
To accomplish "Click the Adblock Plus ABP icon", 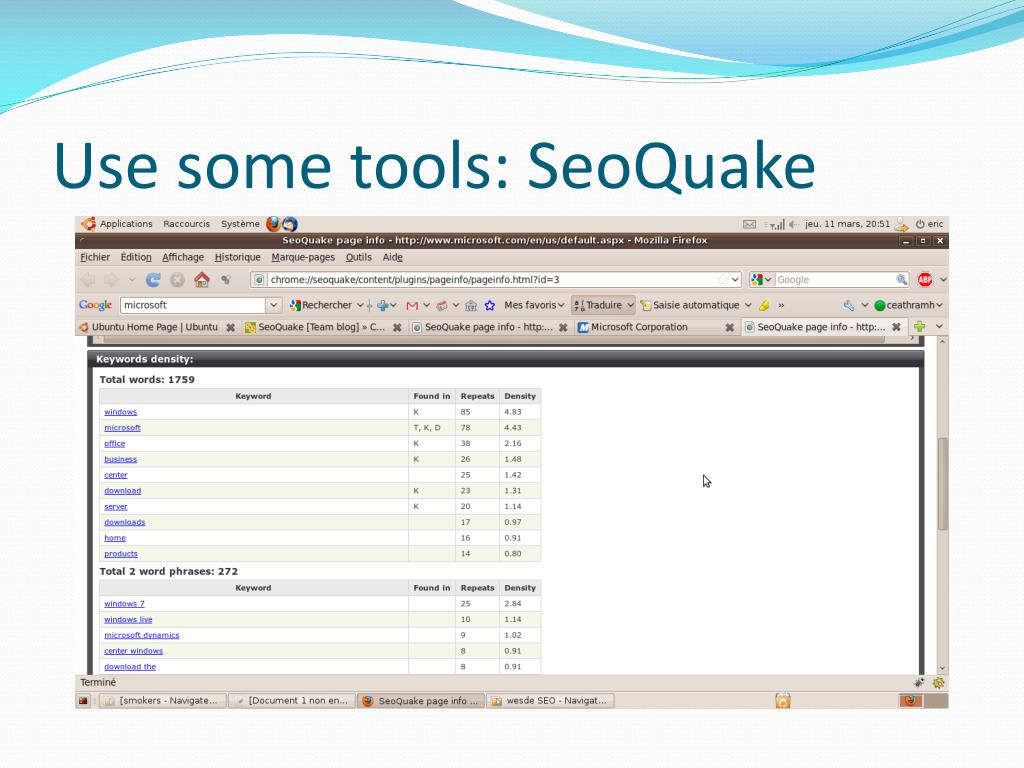I will [x=925, y=280].
